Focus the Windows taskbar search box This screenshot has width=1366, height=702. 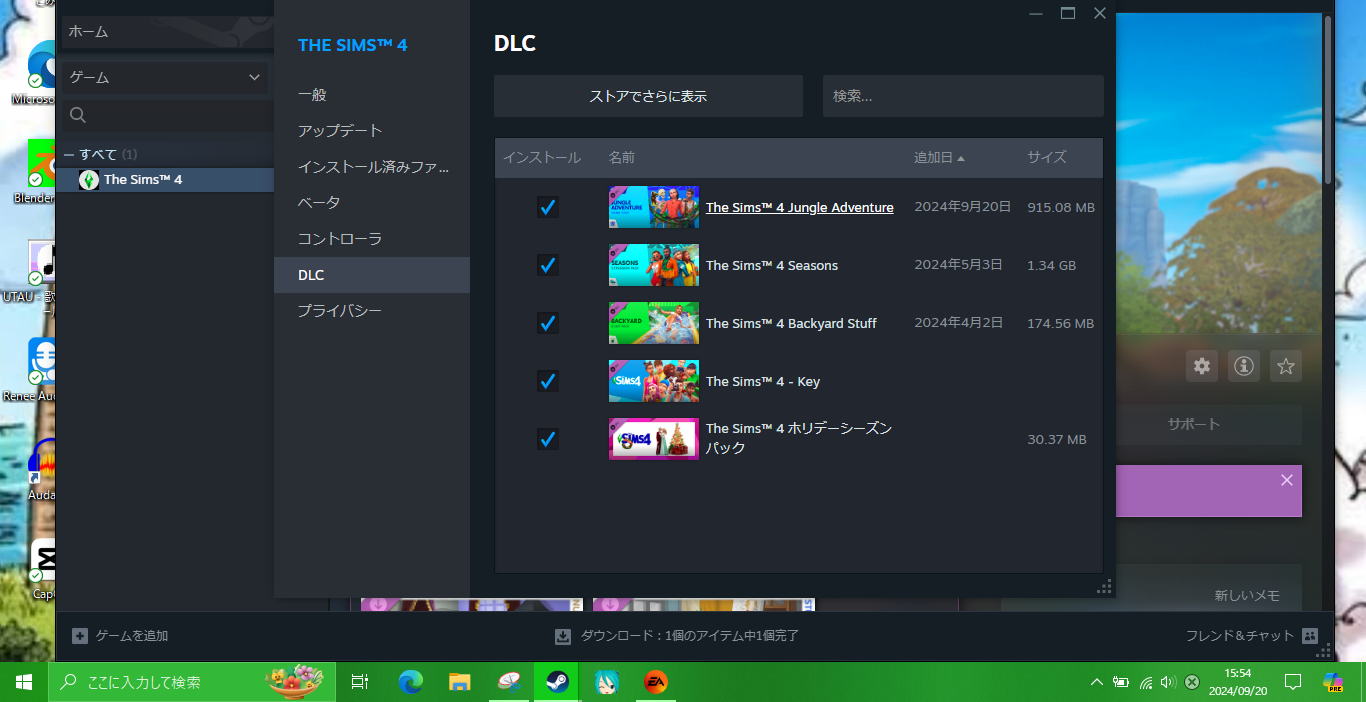click(x=192, y=682)
